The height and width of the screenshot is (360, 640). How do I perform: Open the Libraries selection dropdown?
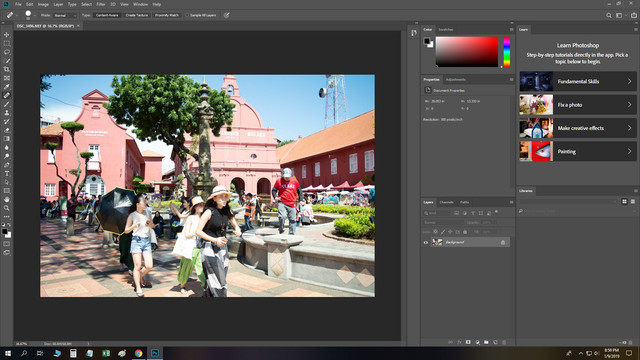pyautogui.click(x=569, y=202)
